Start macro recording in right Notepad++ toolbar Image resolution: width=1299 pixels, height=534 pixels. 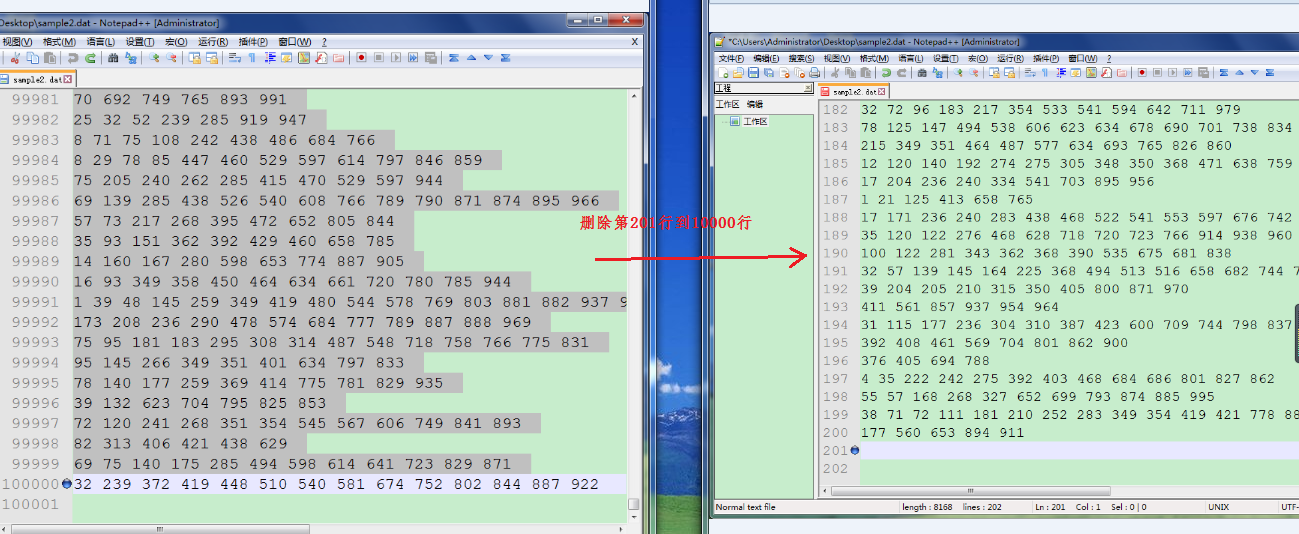pos(1142,72)
